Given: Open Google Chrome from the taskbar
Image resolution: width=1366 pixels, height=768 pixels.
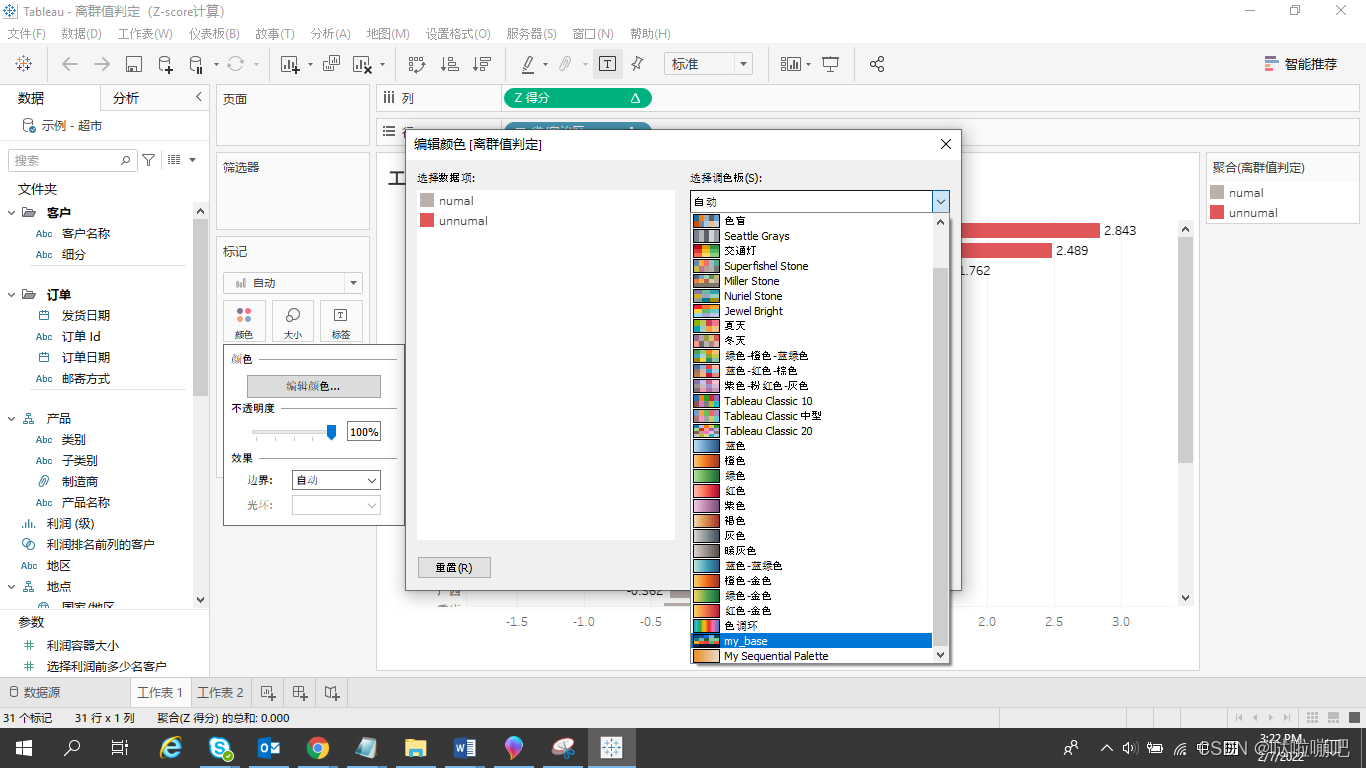Looking at the screenshot, I should [x=318, y=747].
